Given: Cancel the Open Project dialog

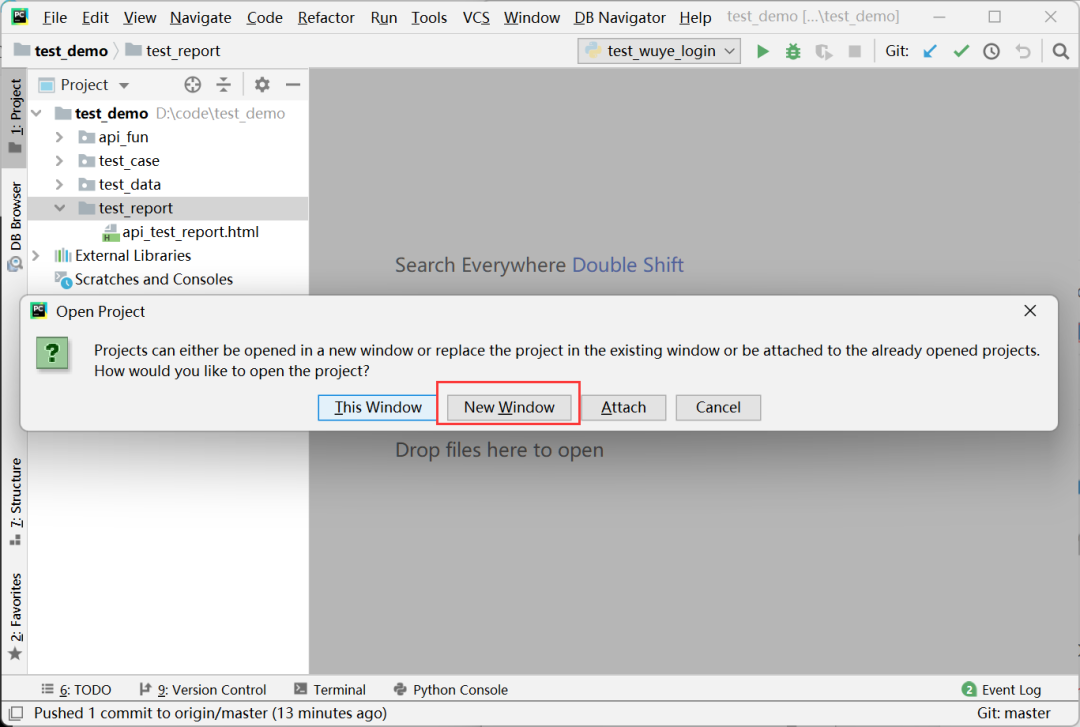Looking at the screenshot, I should [x=718, y=407].
